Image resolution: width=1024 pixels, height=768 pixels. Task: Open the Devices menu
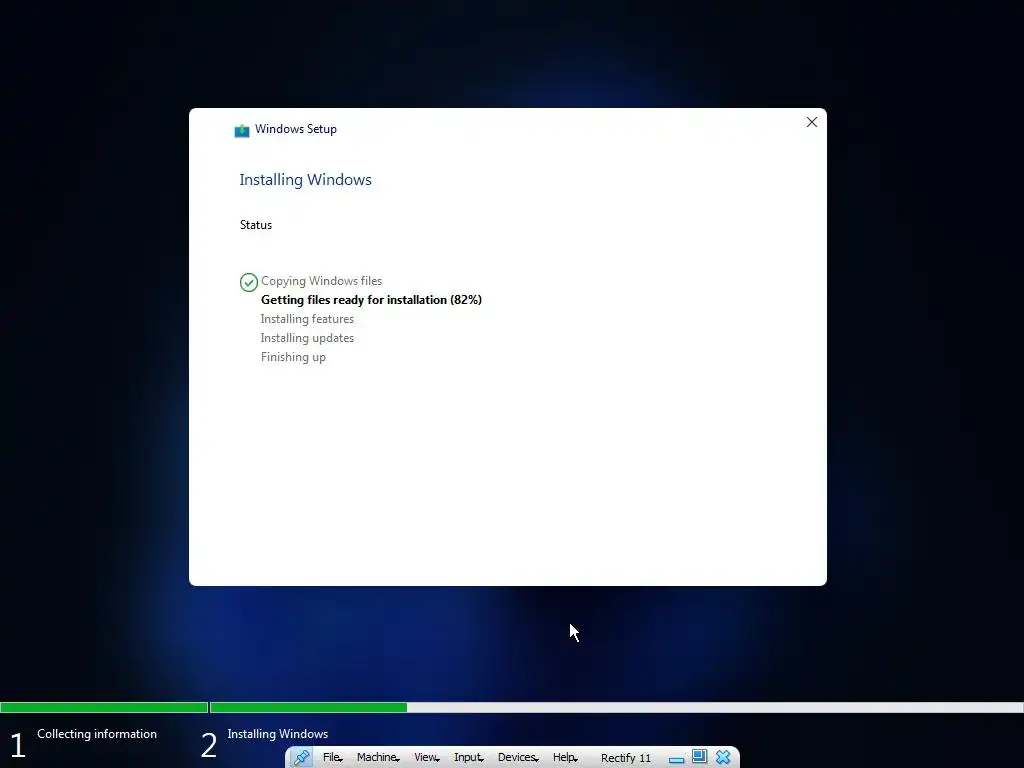click(518, 758)
